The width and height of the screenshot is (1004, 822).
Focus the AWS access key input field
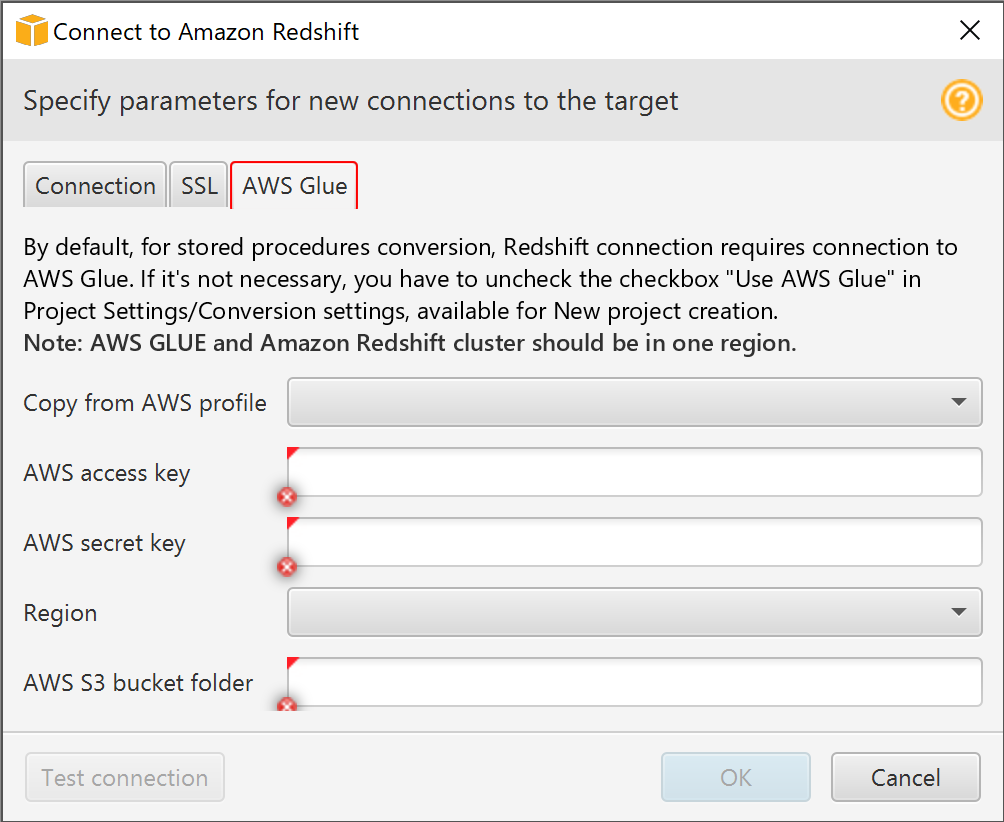(635, 472)
